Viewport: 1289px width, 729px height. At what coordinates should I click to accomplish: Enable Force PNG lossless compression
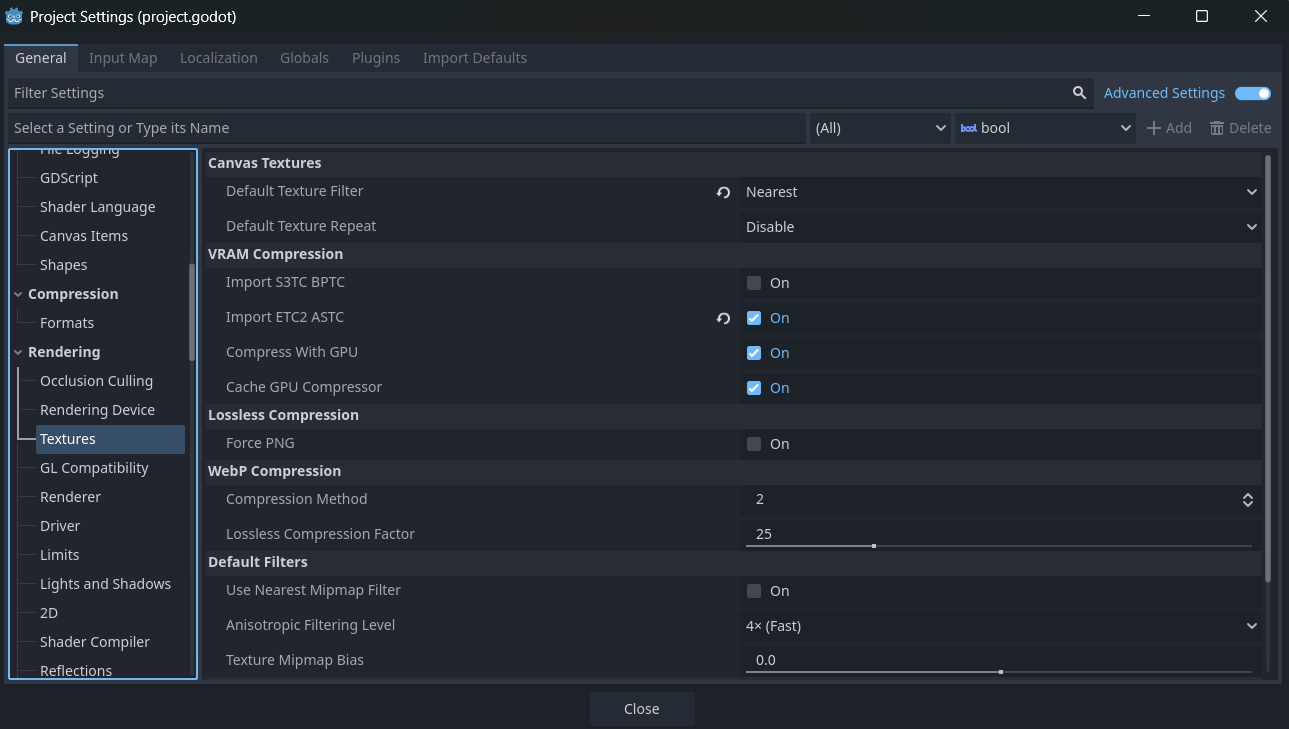click(x=754, y=444)
